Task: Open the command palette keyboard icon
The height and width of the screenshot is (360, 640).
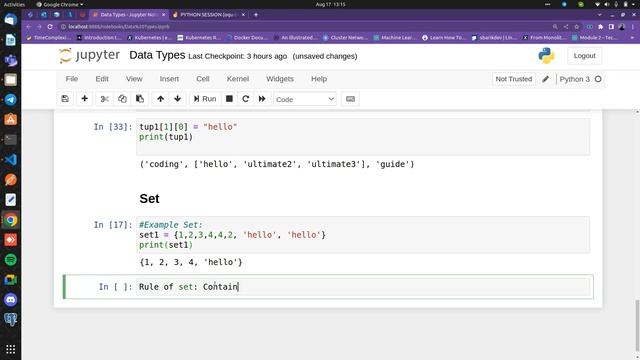Action: coord(350,99)
